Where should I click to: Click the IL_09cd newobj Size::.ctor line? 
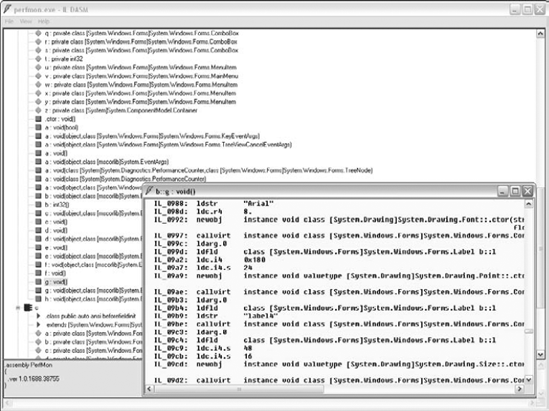339,364
